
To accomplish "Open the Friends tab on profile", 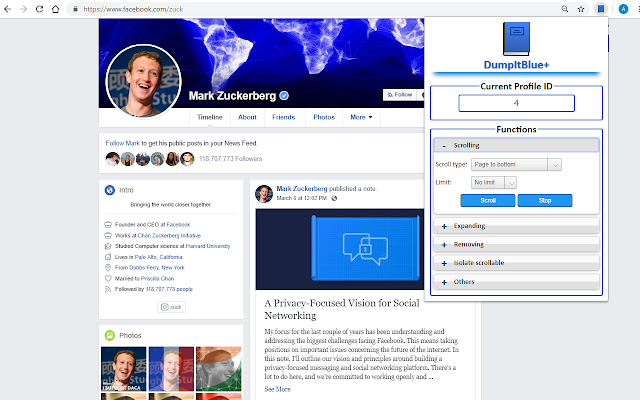I will coord(283,117).
